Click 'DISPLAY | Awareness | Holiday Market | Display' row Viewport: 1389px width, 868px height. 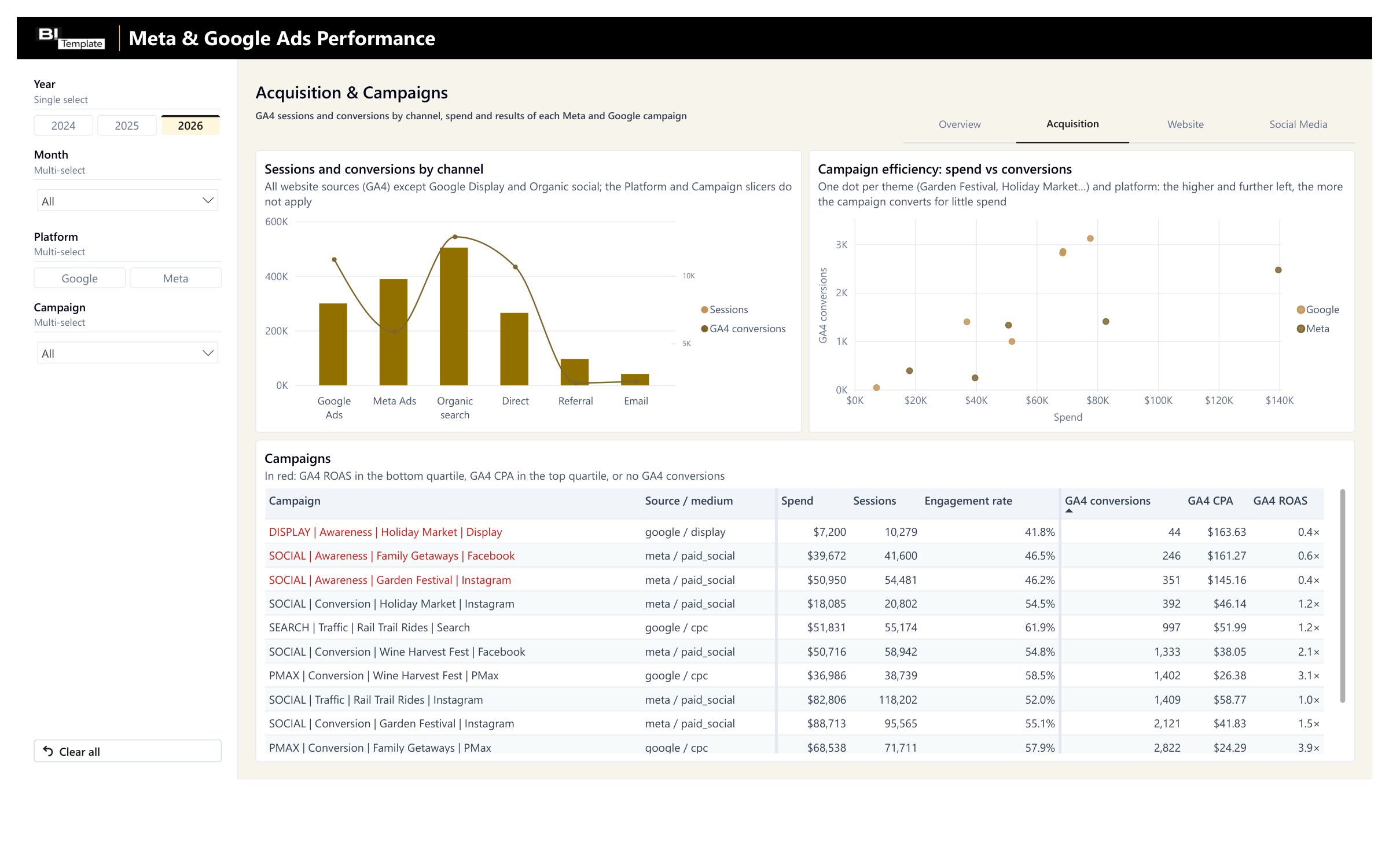795,532
